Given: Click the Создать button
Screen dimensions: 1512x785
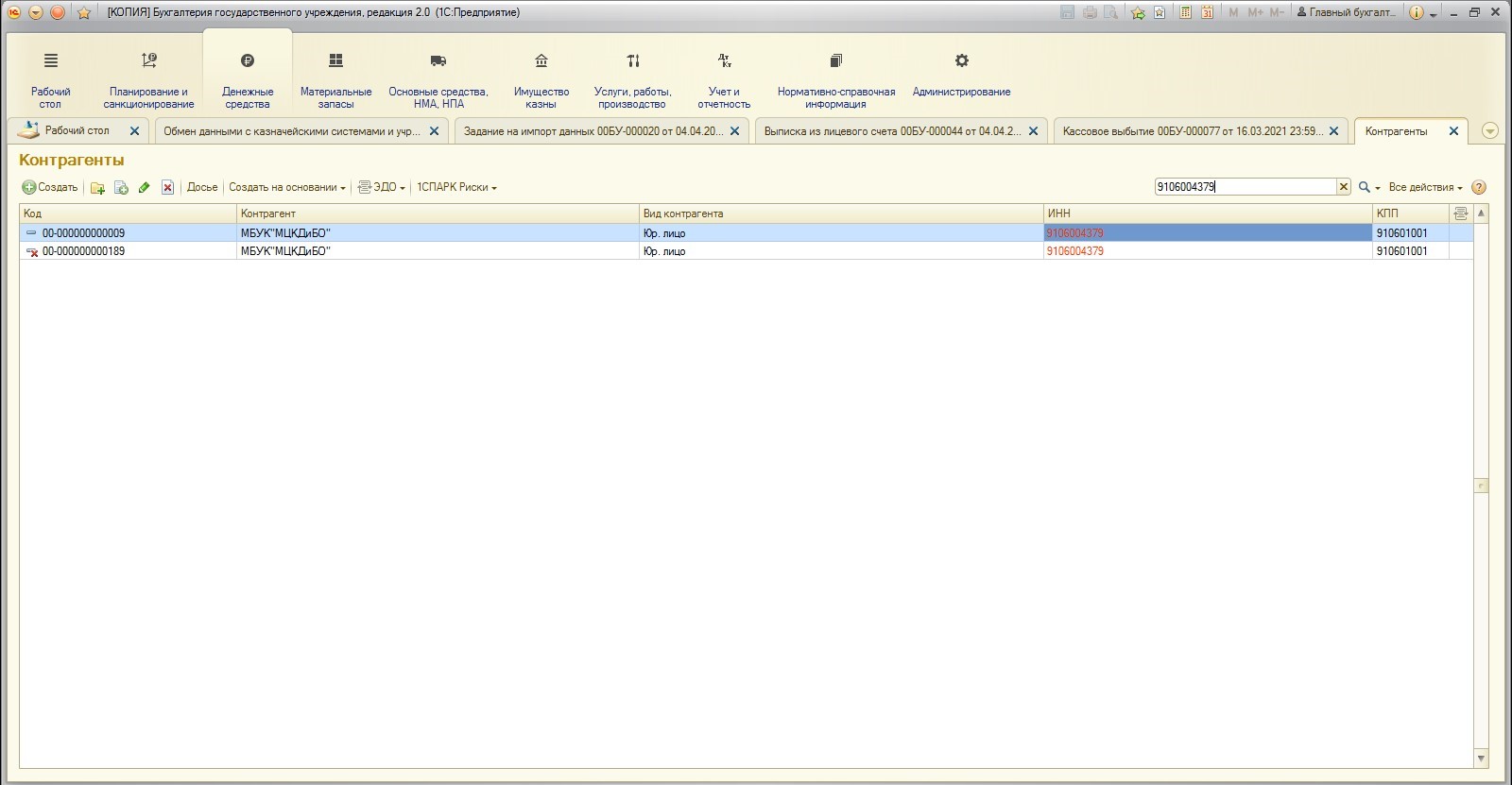Looking at the screenshot, I should [50, 187].
